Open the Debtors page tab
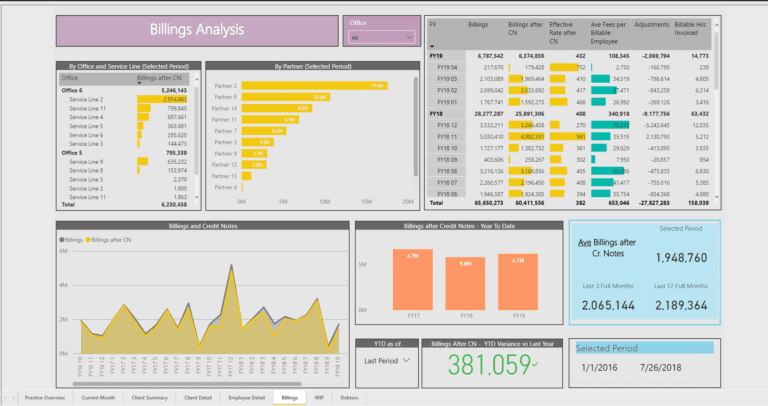768x406 pixels. [349, 398]
